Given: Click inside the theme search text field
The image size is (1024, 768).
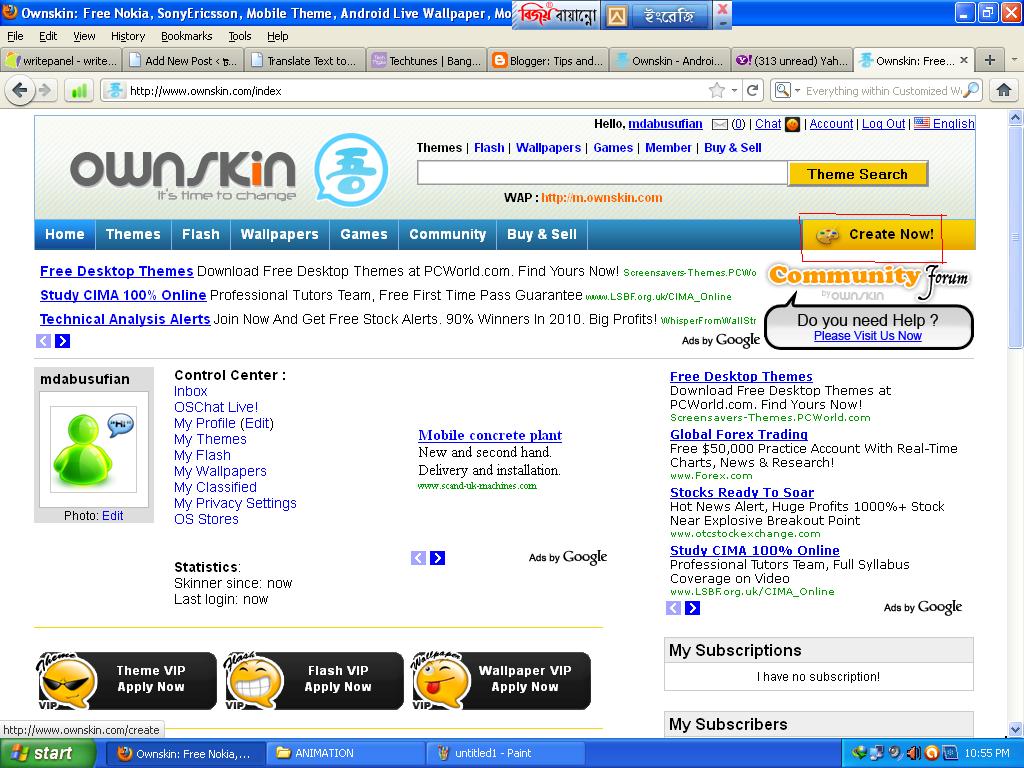Looking at the screenshot, I should [602, 174].
